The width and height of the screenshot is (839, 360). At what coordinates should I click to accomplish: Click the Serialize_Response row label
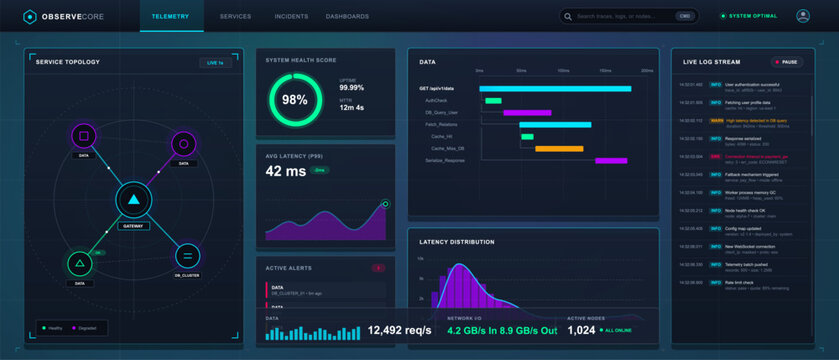tap(445, 160)
